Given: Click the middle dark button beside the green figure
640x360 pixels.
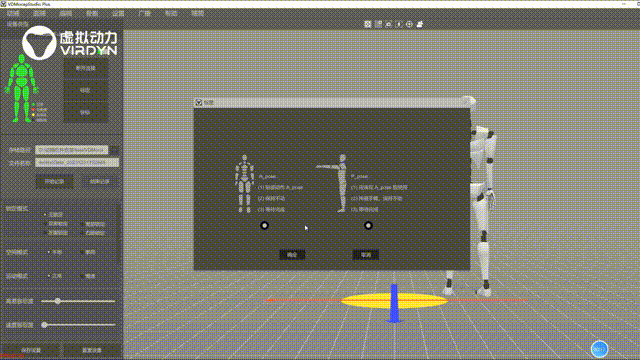Looking at the screenshot, I should [x=86, y=90].
